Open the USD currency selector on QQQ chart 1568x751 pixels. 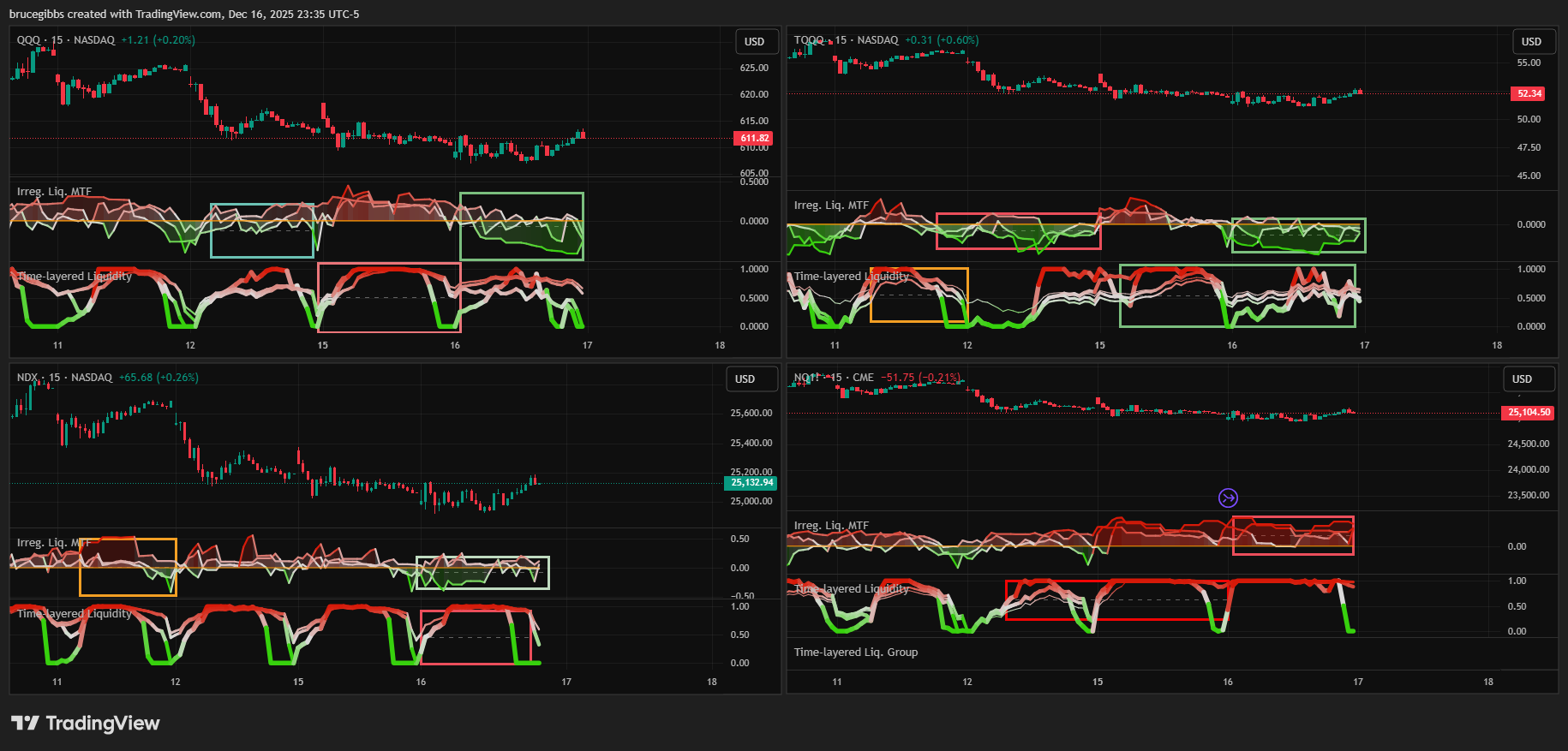(x=754, y=42)
